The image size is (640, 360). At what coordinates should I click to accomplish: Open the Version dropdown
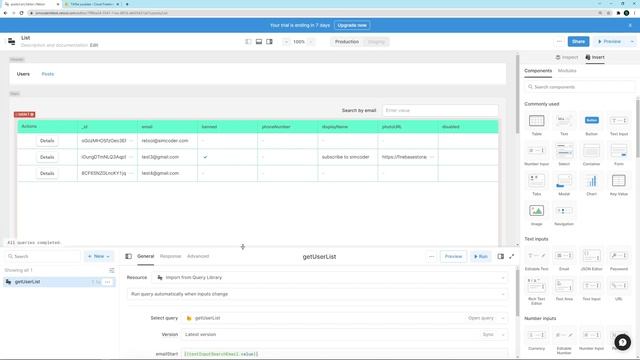[x=344, y=334]
